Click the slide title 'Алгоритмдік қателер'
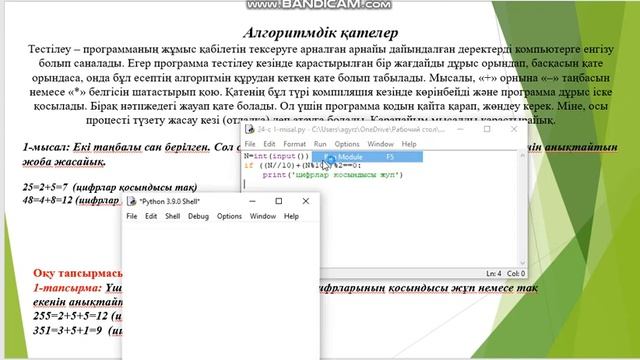The width and height of the screenshot is (640, 360). coord(320,33)
